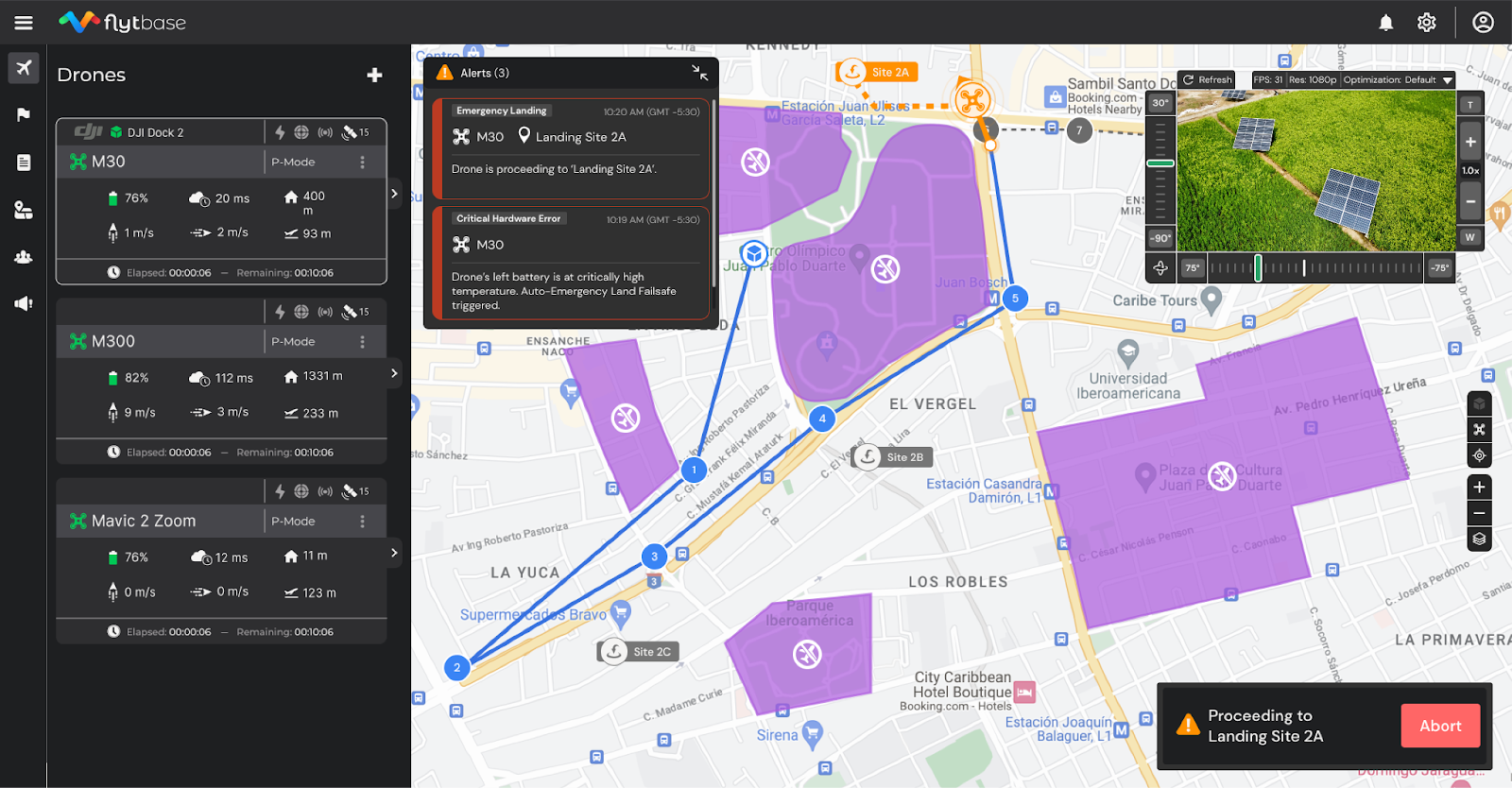Click the locate target map button
Image resolution: width=1512 pixels, height=788 pixels.
1480,455
